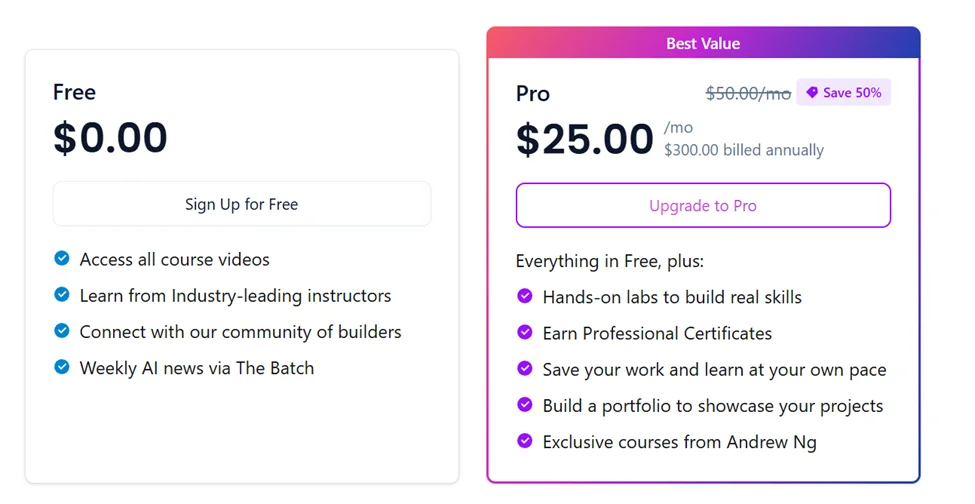975x504 pixels.
Task: Click the tag icon in Save 50% badge
Action: tap(812, 93)
